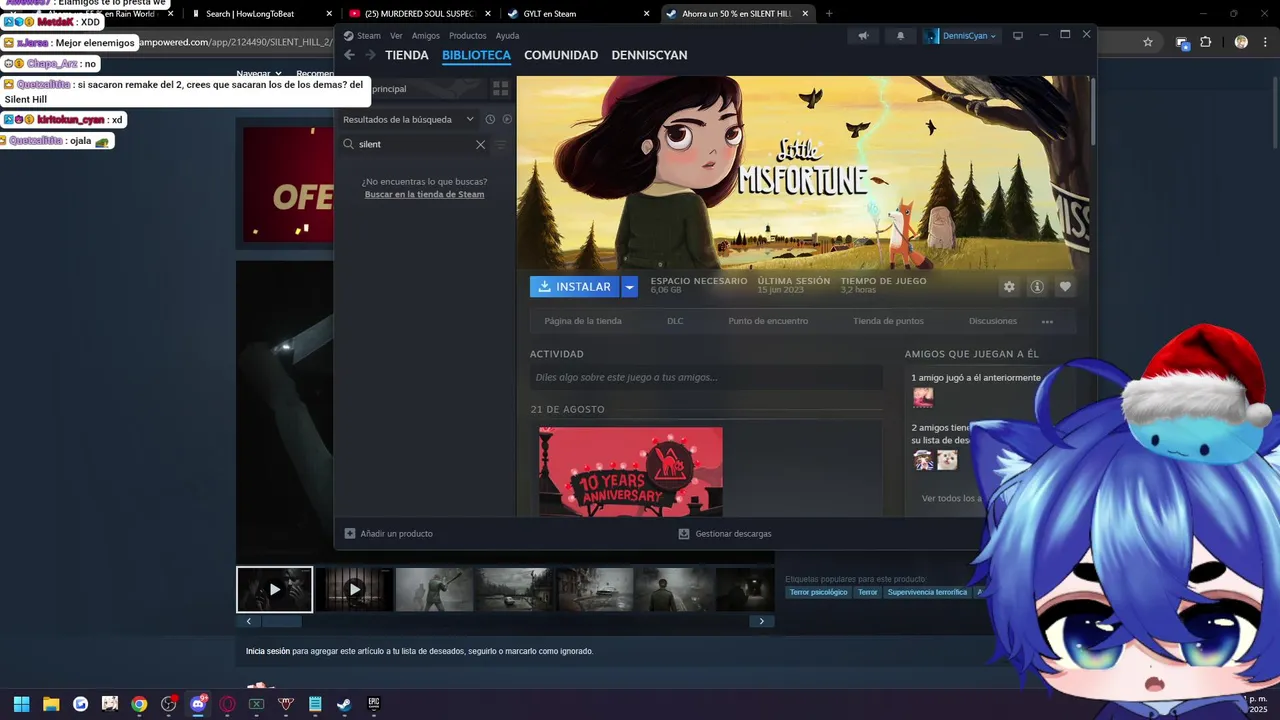Open Gestionar descargas downloads manager
The image size is (1280, 720).
tap(725, 534)
